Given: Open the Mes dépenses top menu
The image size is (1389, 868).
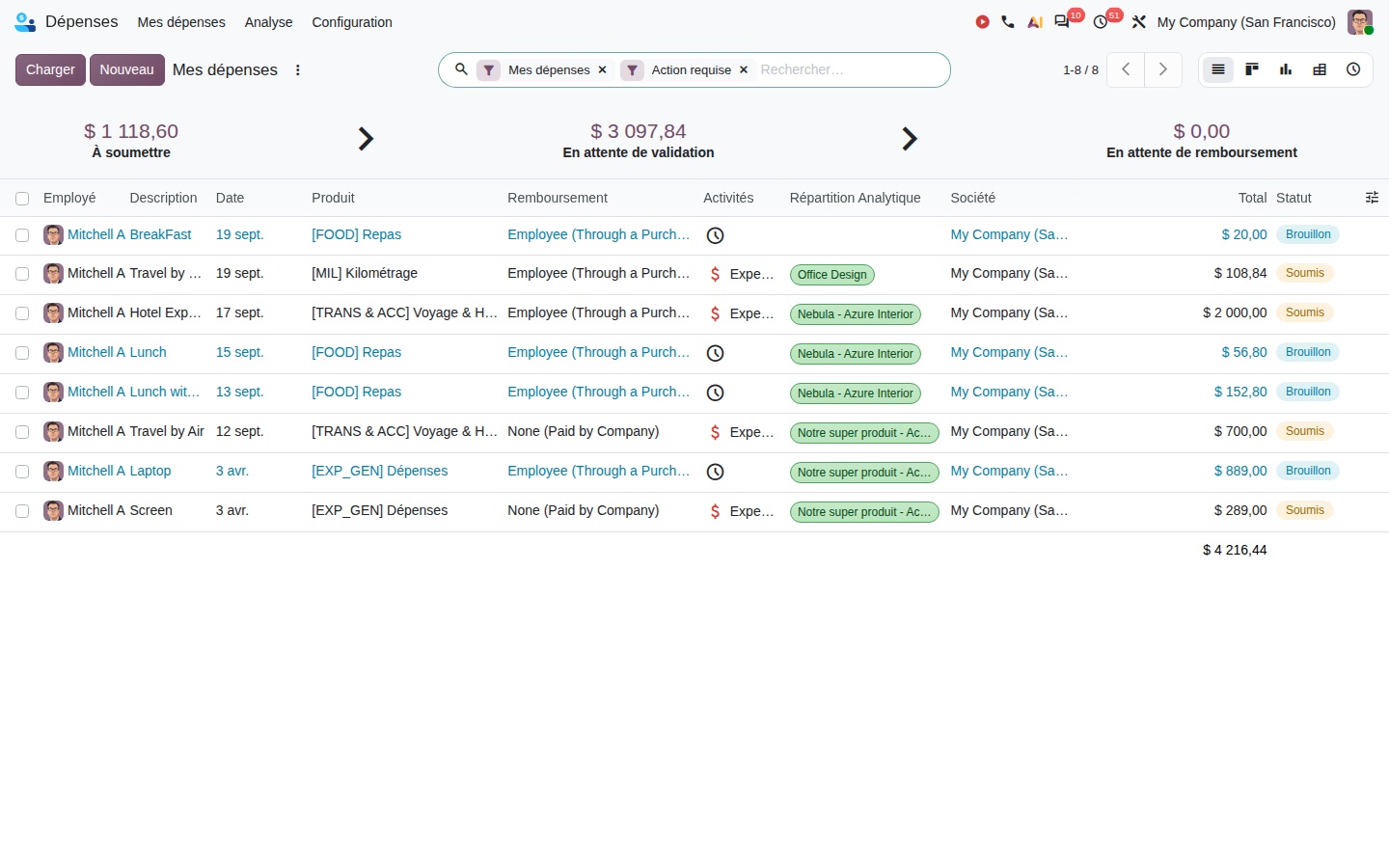Looking at the screenshot, I should pos(181,22).
